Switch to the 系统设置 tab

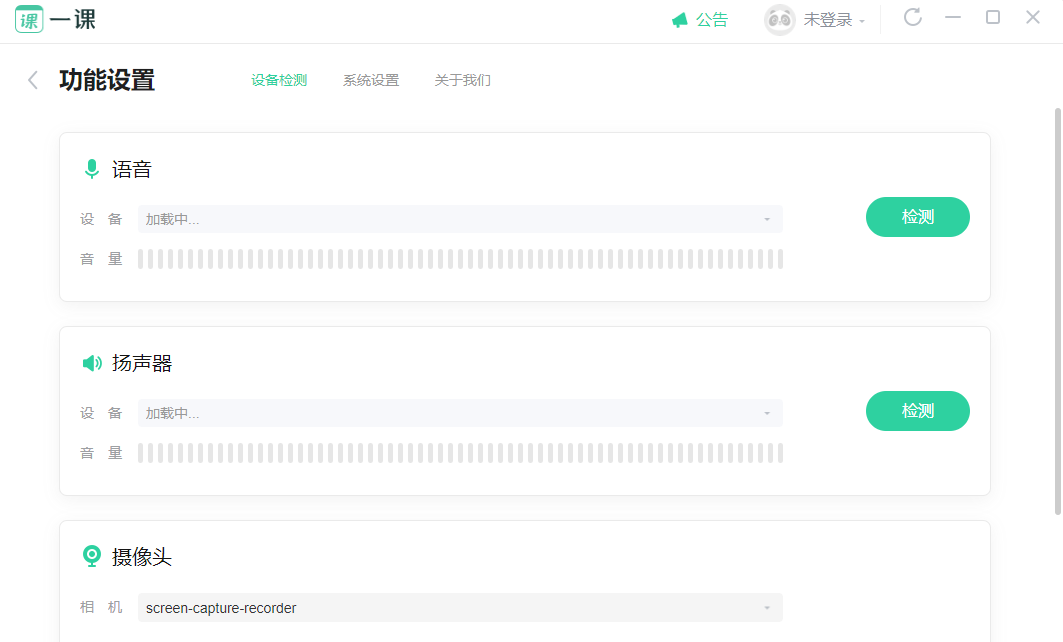(x=371, y=80)
